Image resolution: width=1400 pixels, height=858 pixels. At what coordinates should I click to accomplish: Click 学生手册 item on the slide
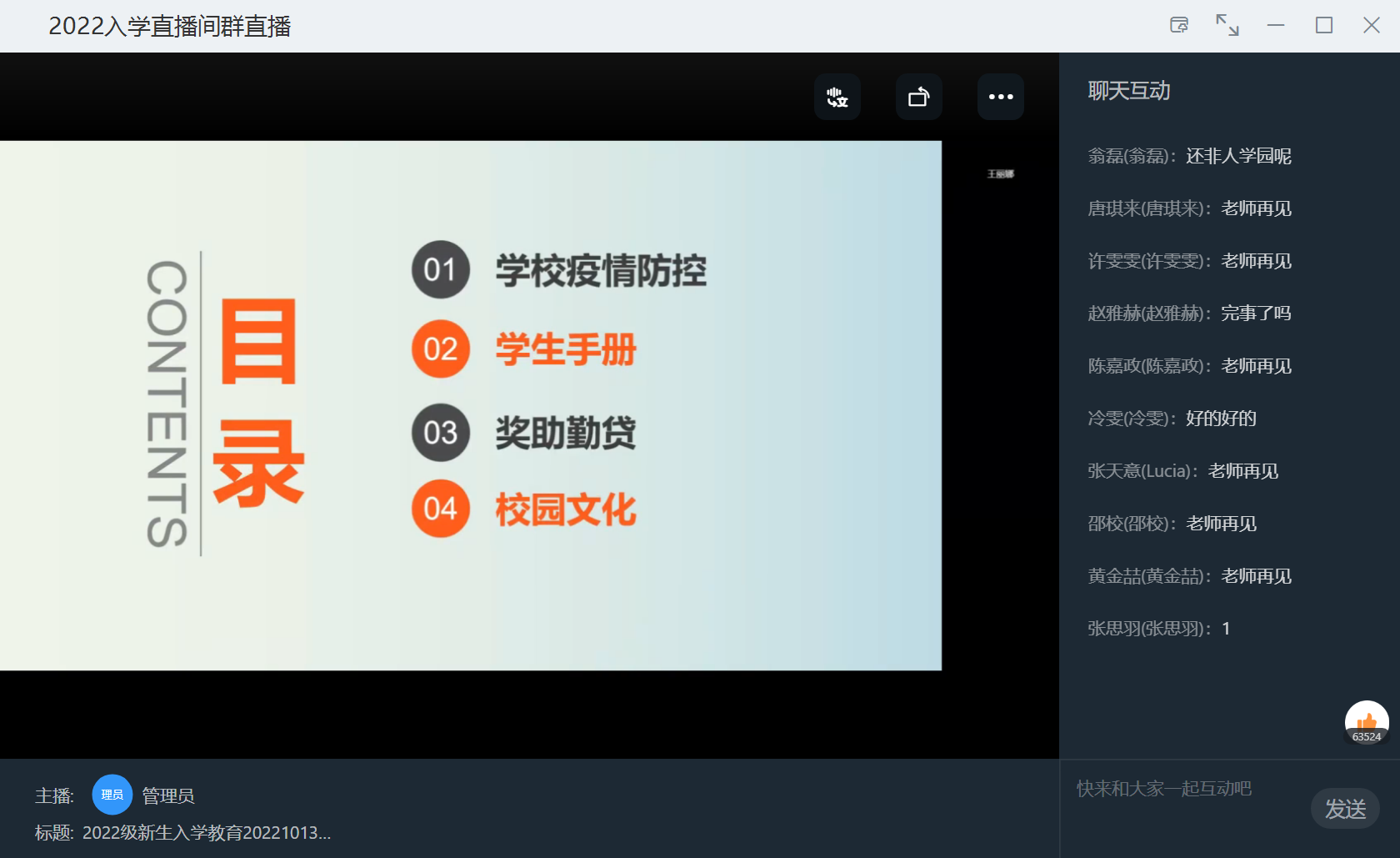click(x=566, y=349)
